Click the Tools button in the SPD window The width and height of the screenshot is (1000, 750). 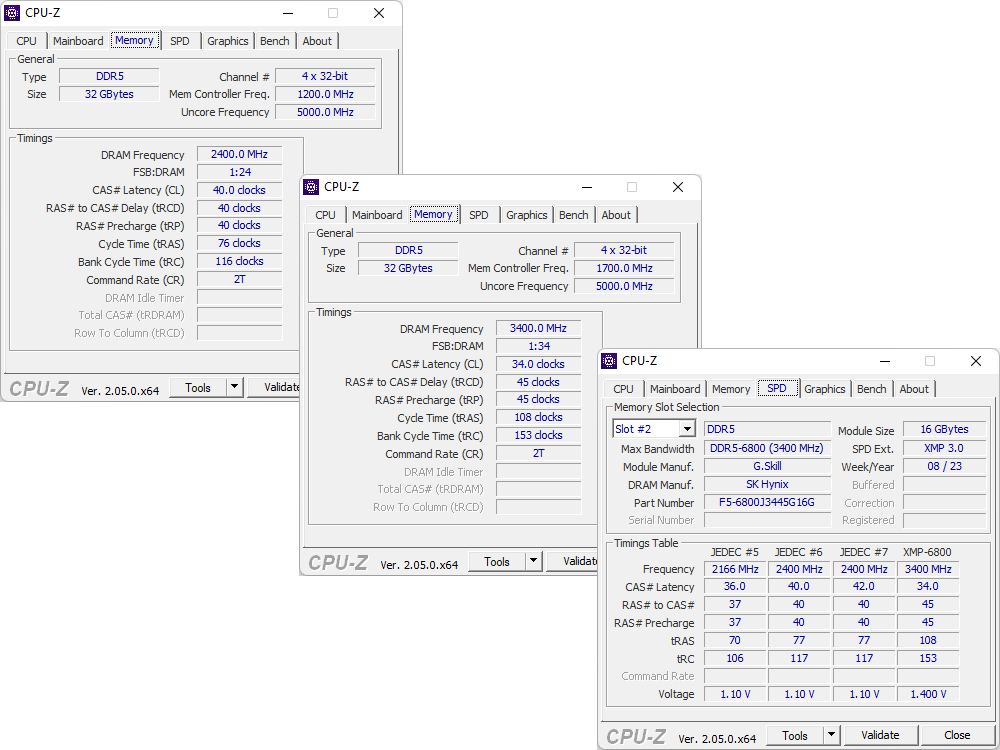click(x=795, y=735)
